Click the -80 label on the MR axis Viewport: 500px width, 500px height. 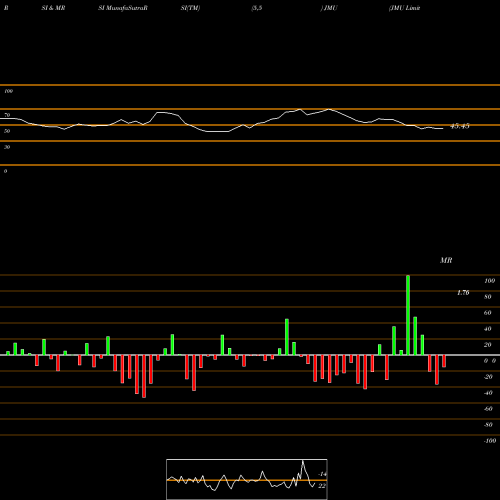(488, 425)
